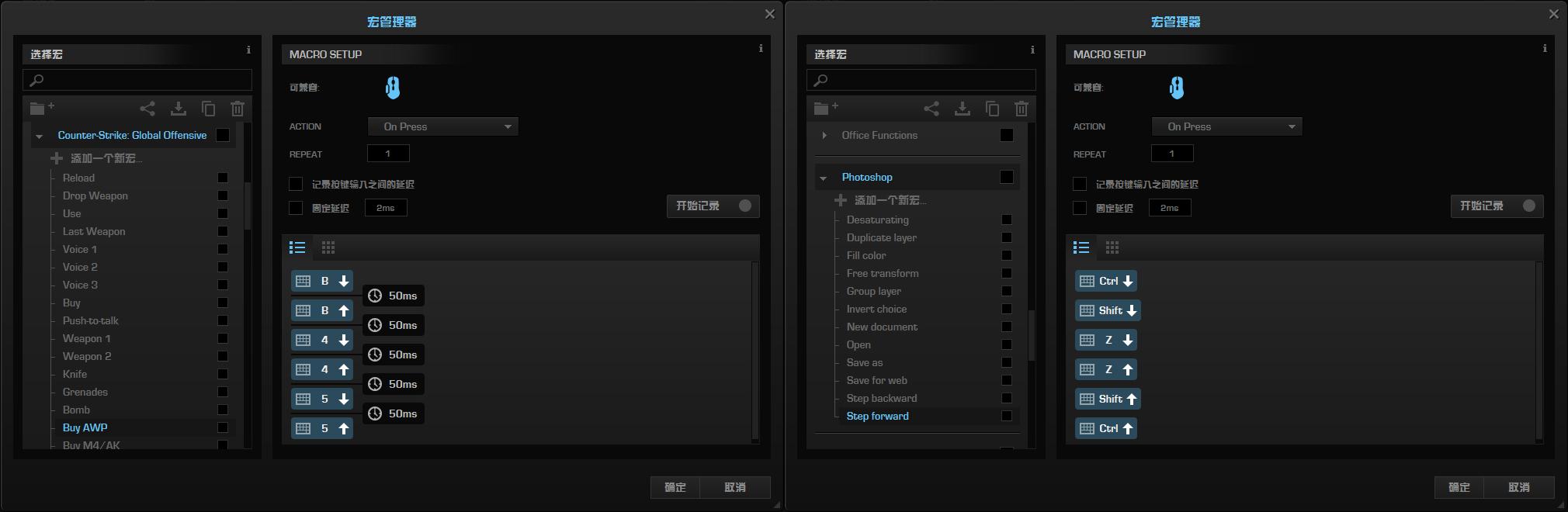Screen dimensions: 1568x512
Task: Check the box beside Step forward macro
Action: click(1007, 416)
